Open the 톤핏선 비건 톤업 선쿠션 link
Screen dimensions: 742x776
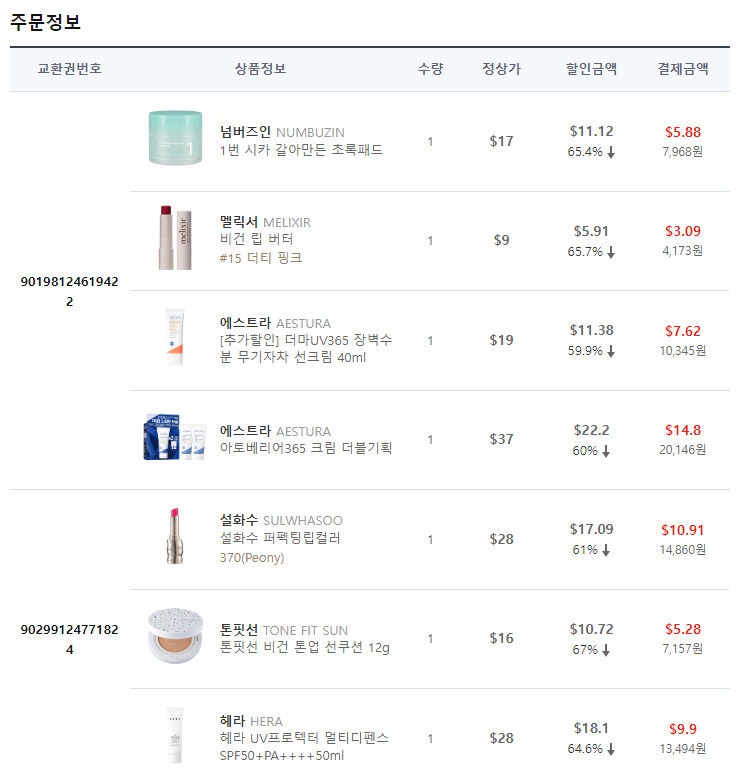[305, 647]
